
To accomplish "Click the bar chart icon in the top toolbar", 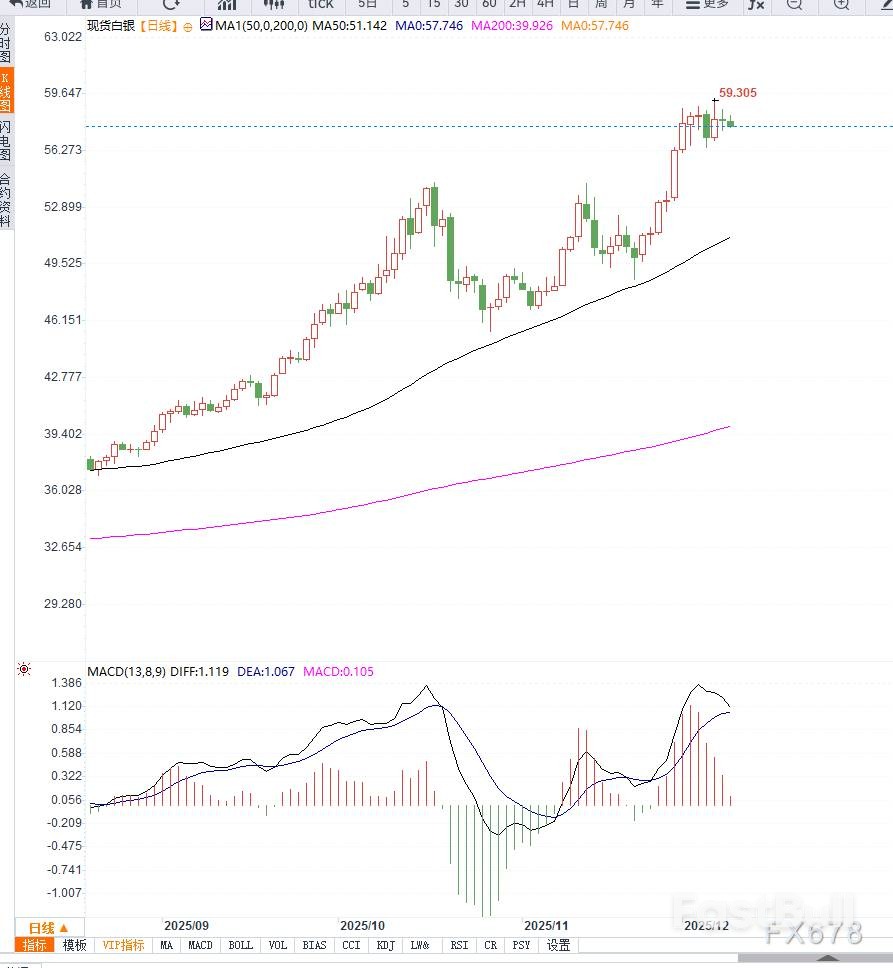I will pyautogui.click(x=227, y=4).
